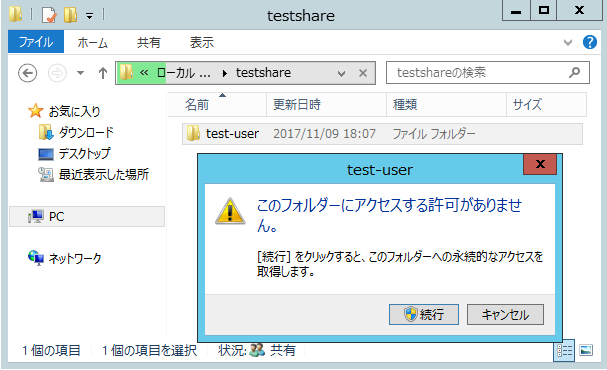
Task: Open the ファイル menu tab
Action: [36, 42]
